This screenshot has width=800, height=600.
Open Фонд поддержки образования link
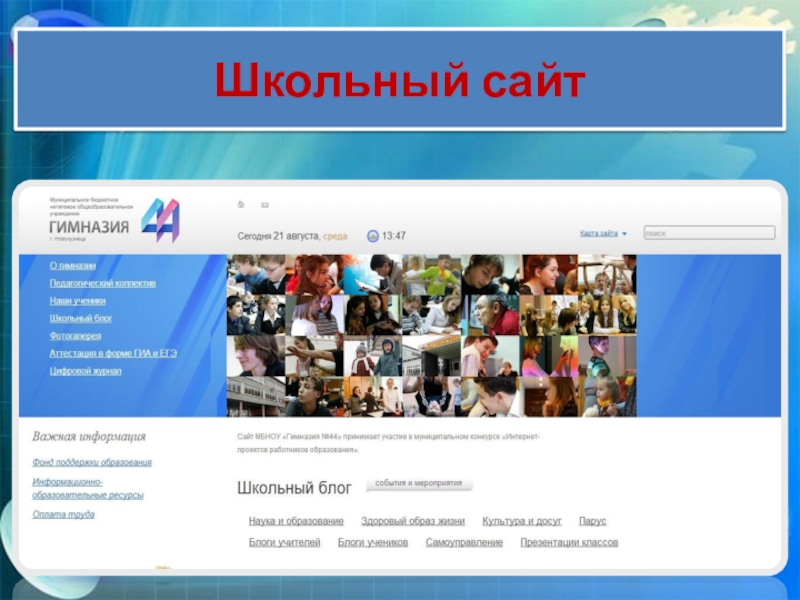coord(92,462)
